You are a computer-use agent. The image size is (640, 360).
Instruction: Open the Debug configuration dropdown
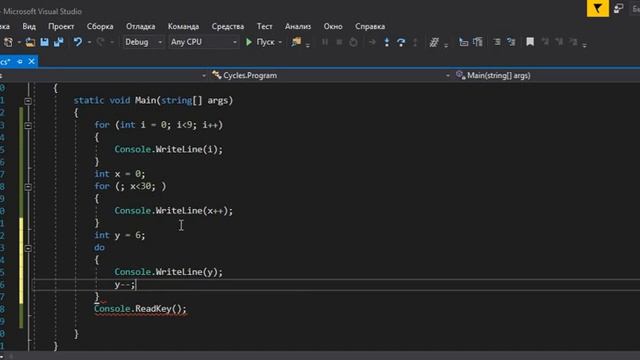pos(143,42)
